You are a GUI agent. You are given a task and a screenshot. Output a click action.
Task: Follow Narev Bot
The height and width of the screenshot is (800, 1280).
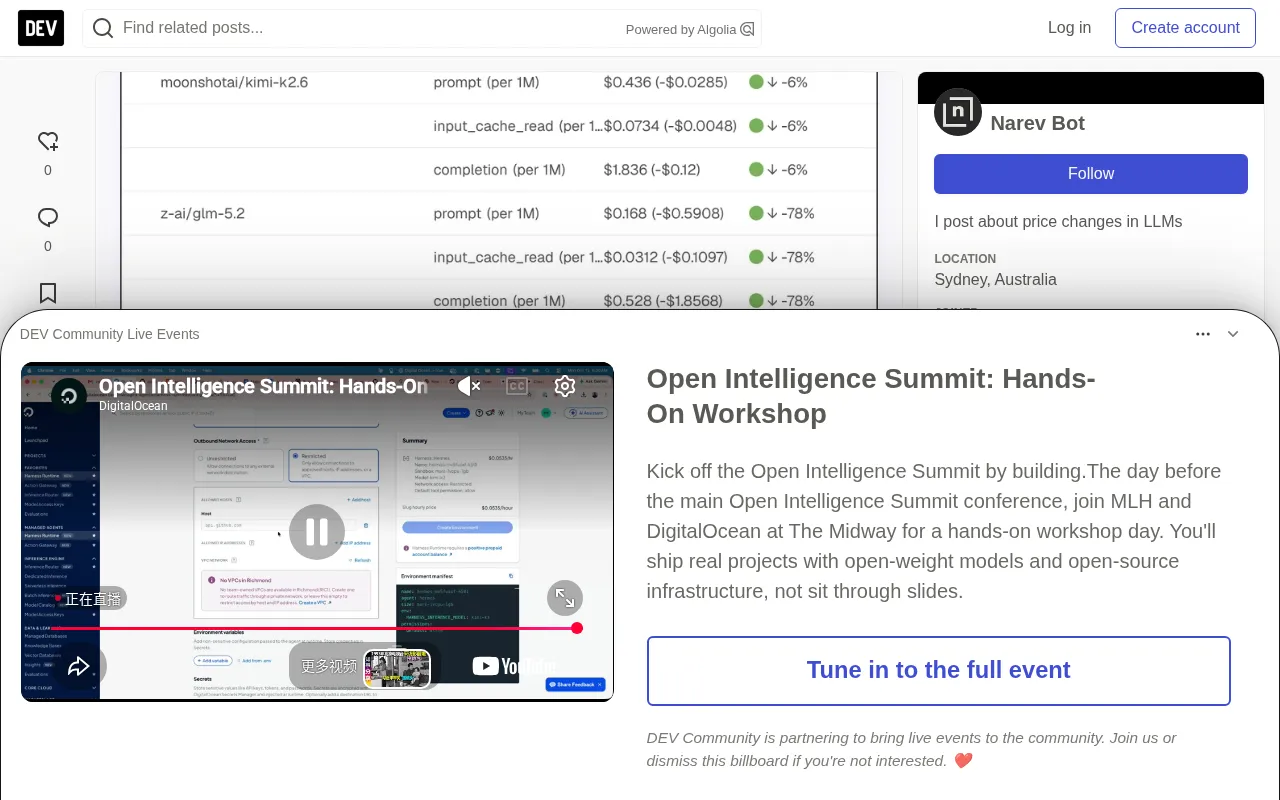1091,174
